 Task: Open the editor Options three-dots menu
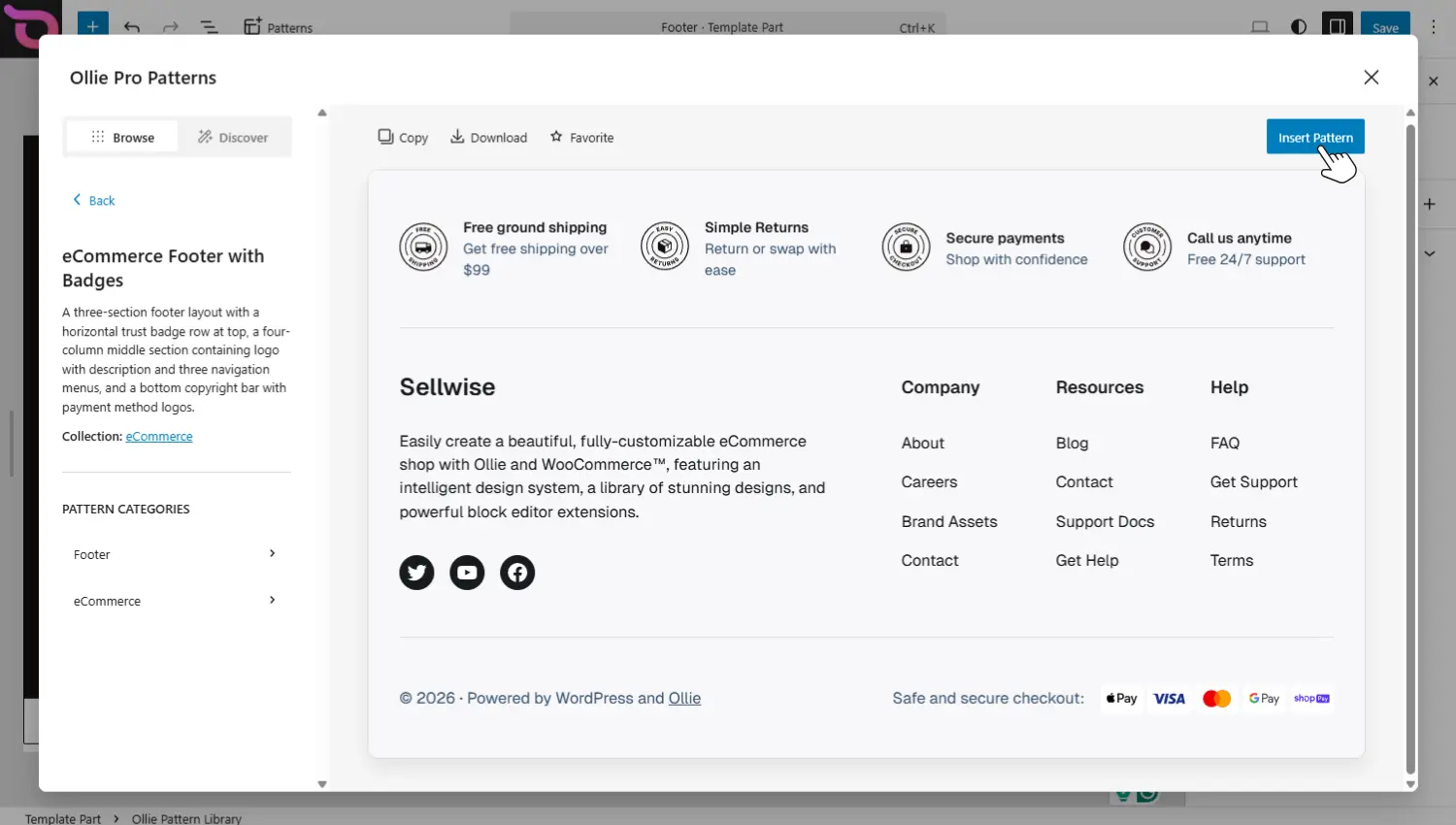pos(1434,27)
